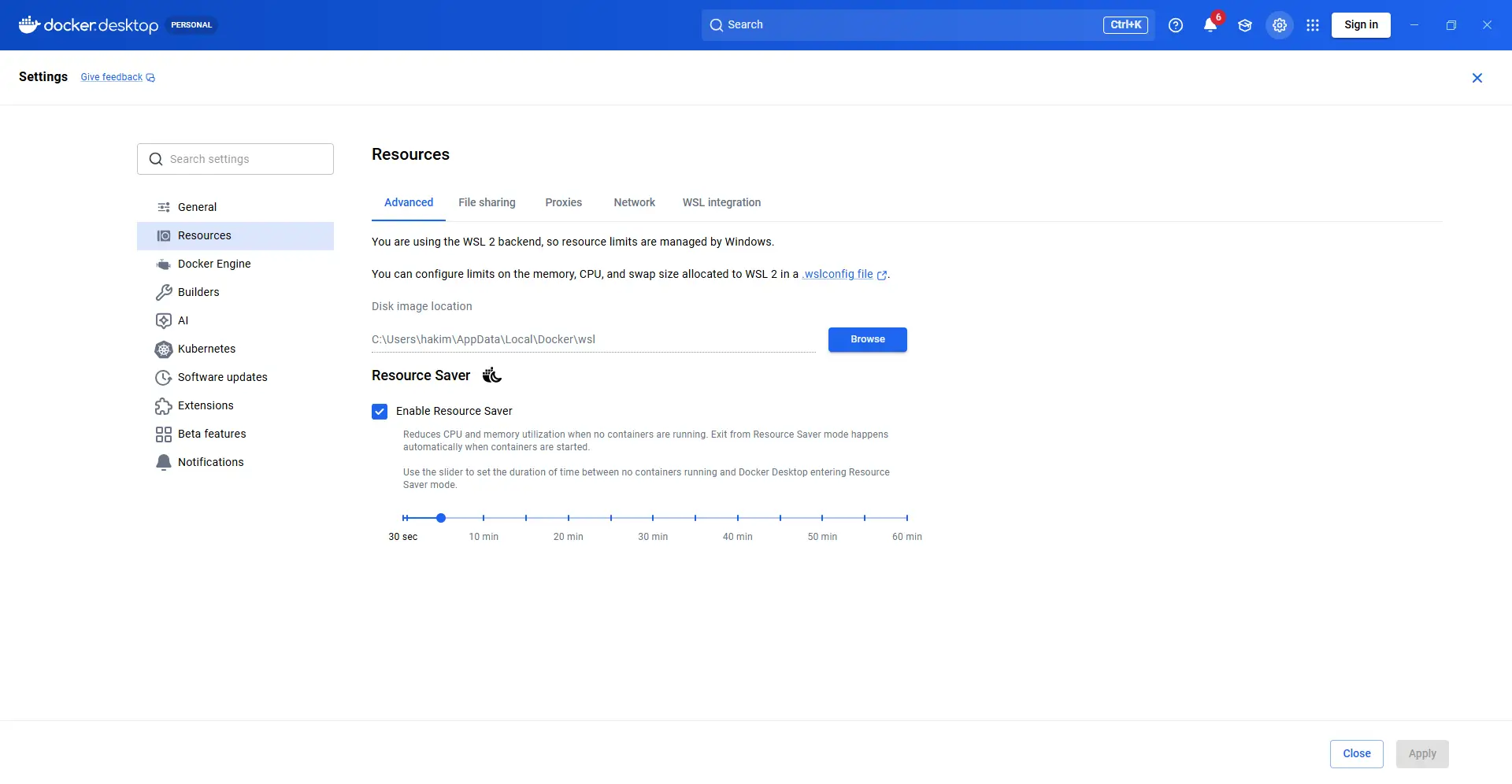Click the Resource Saver moon whale icon
This screenshot has width=1512, height=784.
(x=492, y=375)
